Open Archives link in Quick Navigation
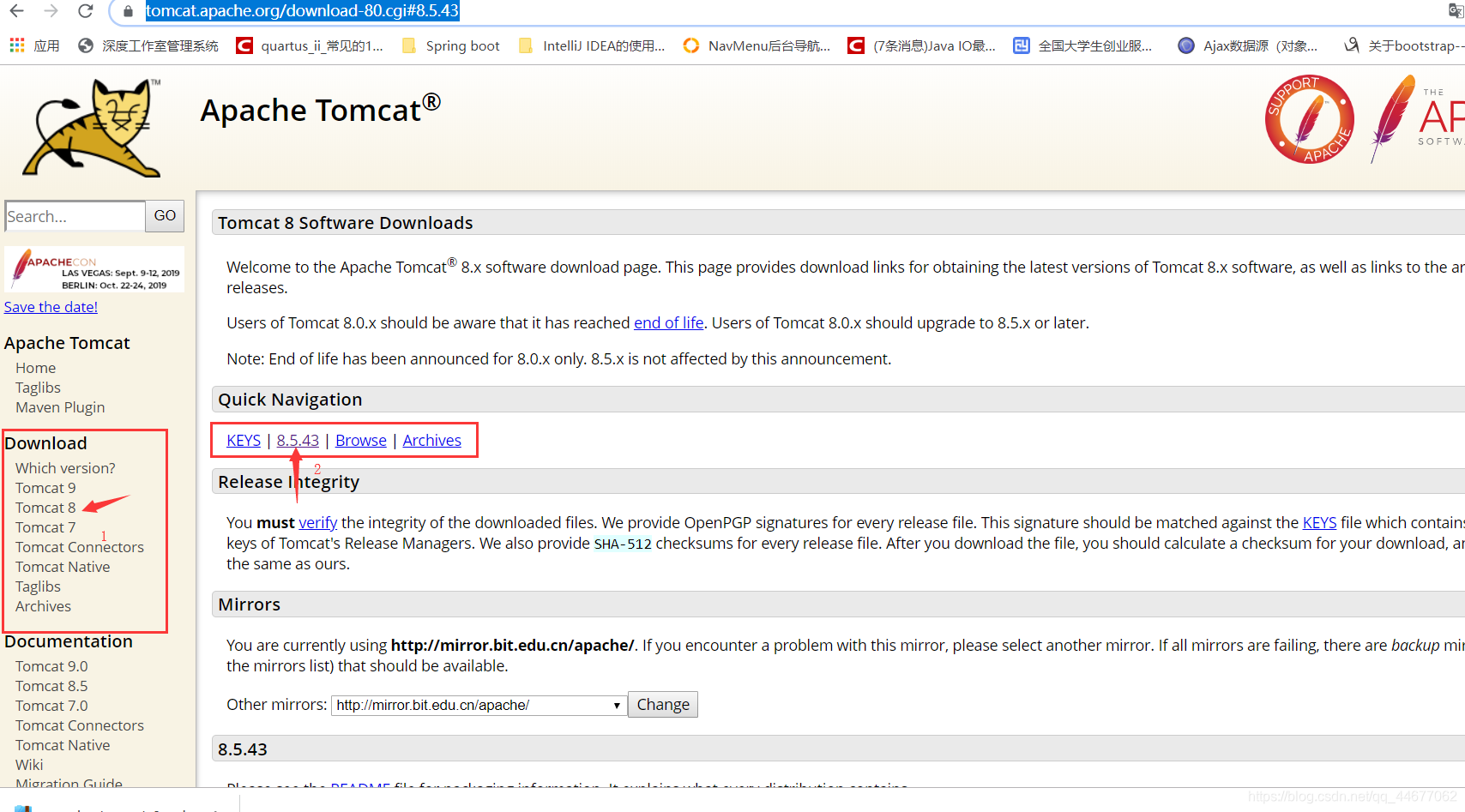Viewport: 1465px width, 812px height. (432, 440)
